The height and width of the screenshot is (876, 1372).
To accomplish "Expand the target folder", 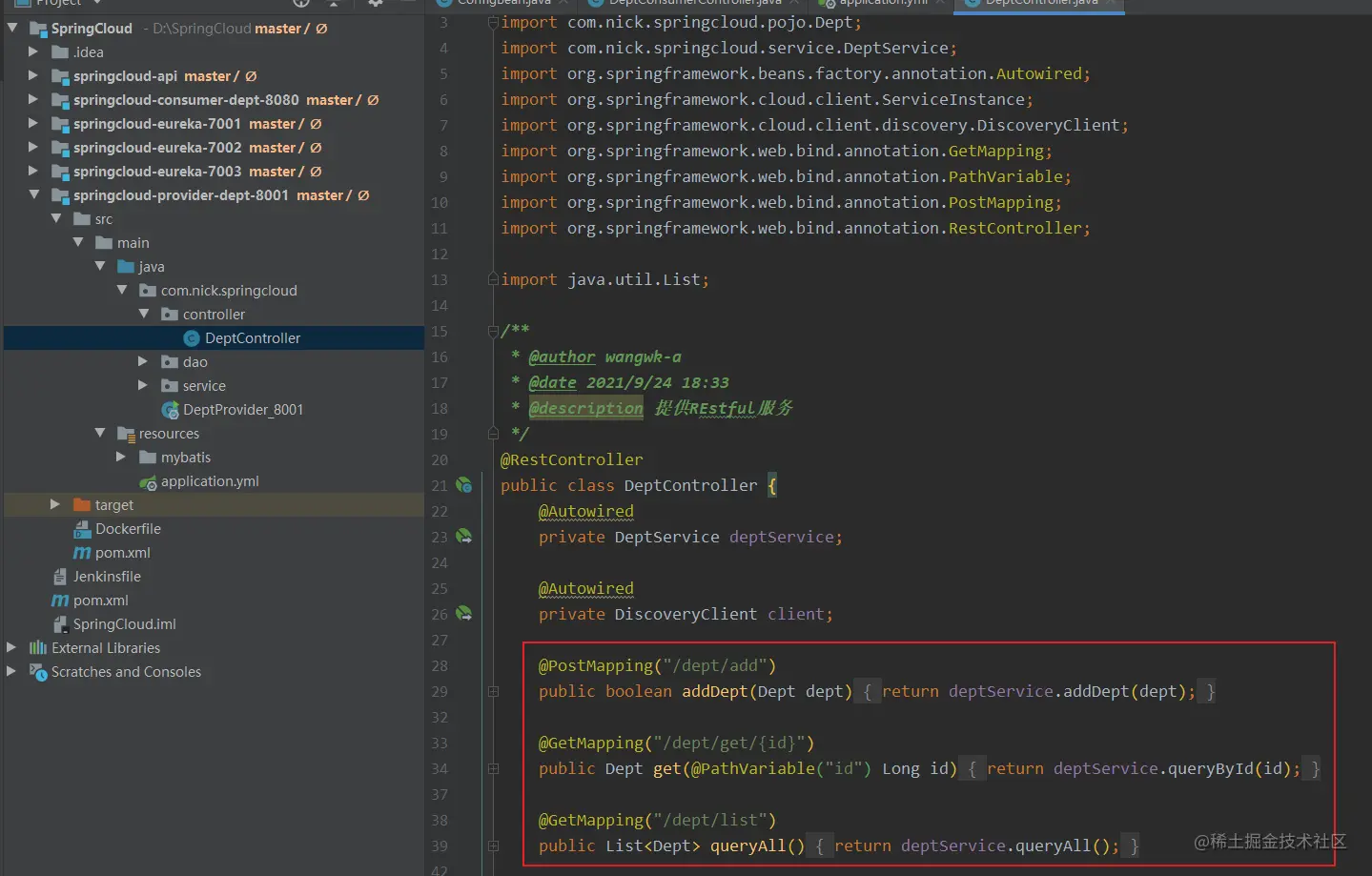I will pos(55,504).
